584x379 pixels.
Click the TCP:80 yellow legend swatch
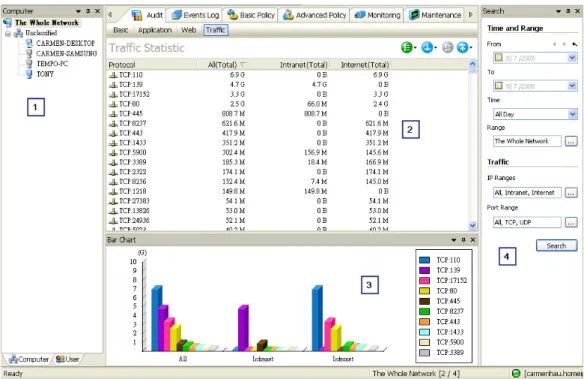point(424,291)
